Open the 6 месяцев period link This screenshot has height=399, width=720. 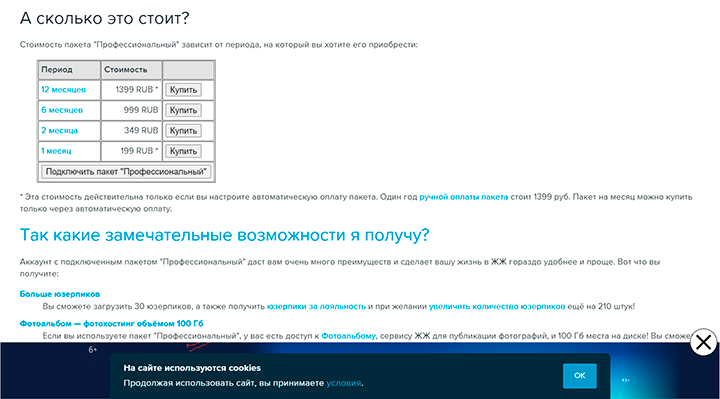coord(62,110)
